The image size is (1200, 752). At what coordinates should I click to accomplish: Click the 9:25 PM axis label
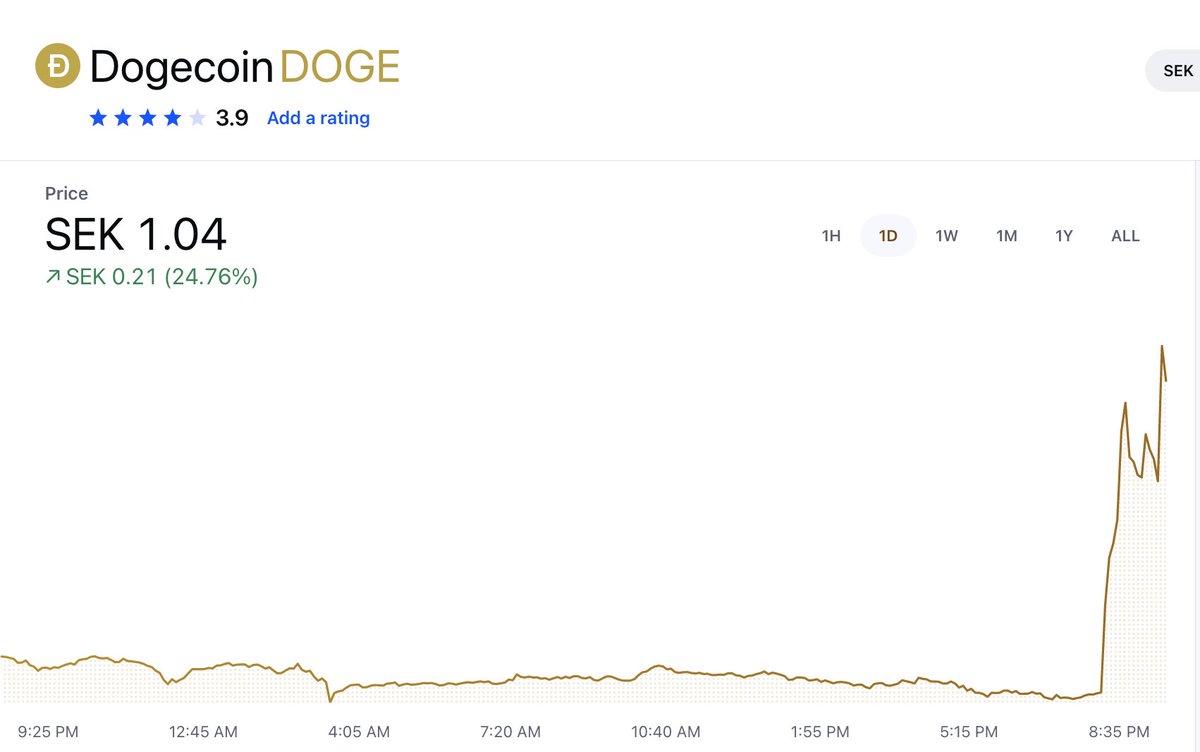[x=48, y=732]
